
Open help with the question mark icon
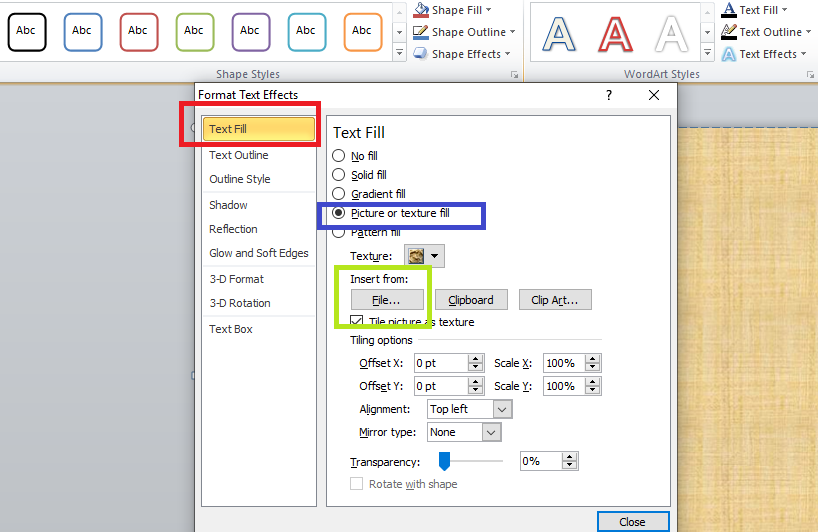point(609,95)
